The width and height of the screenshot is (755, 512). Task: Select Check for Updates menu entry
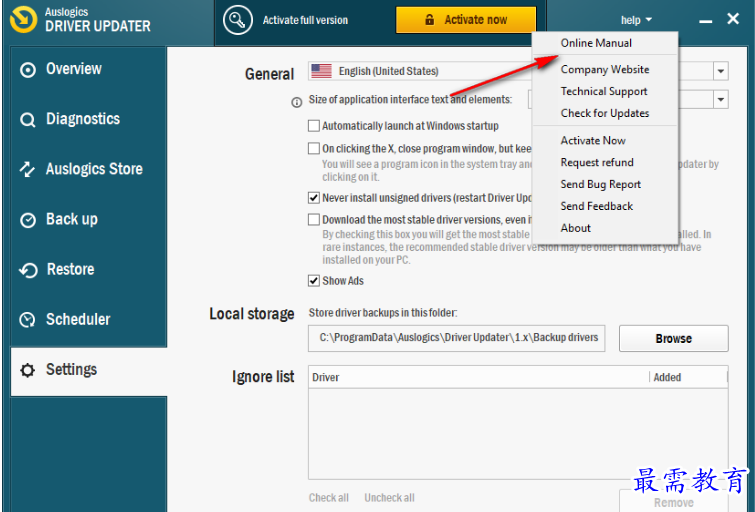point(605,114)
